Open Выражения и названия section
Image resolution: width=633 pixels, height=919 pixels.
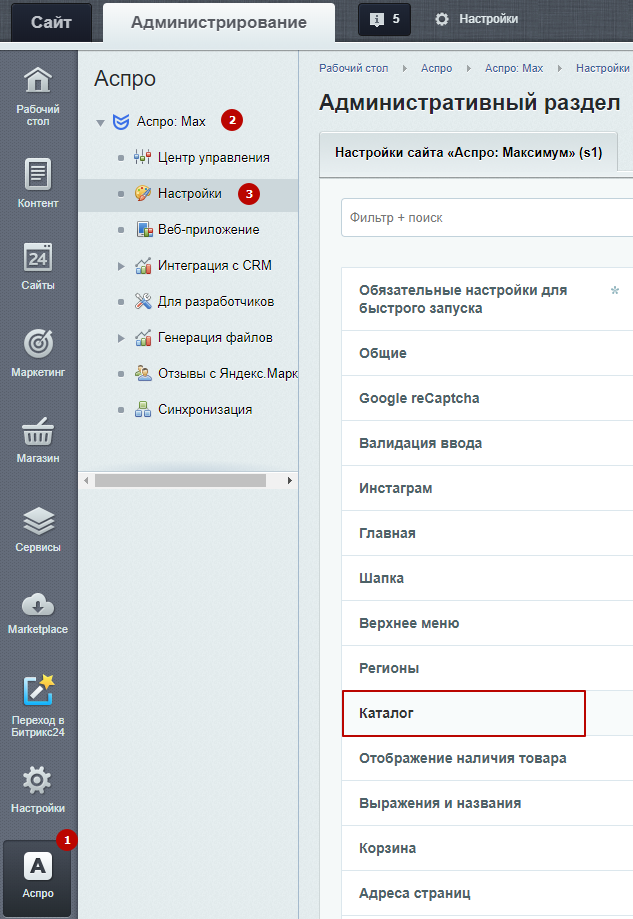tap(487, 803)
